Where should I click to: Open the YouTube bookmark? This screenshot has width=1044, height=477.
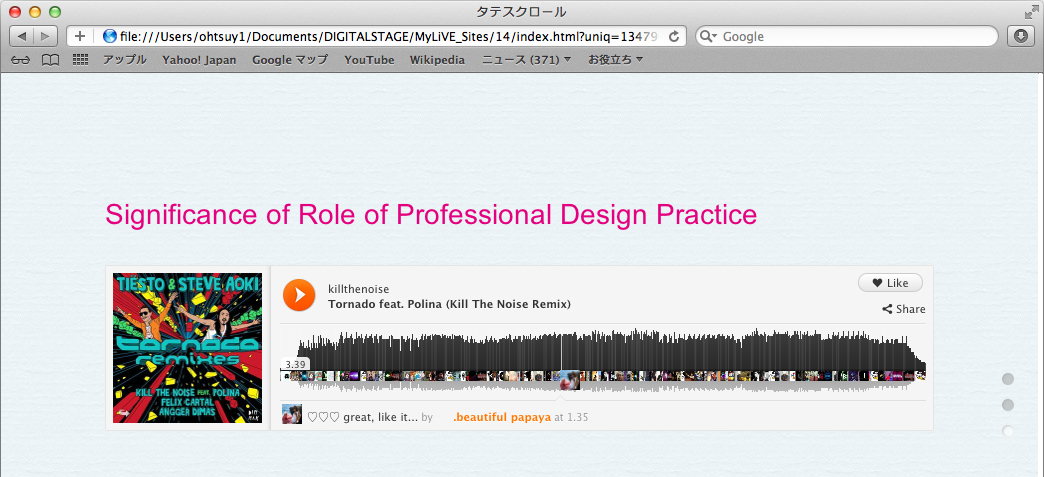point(369,60)
